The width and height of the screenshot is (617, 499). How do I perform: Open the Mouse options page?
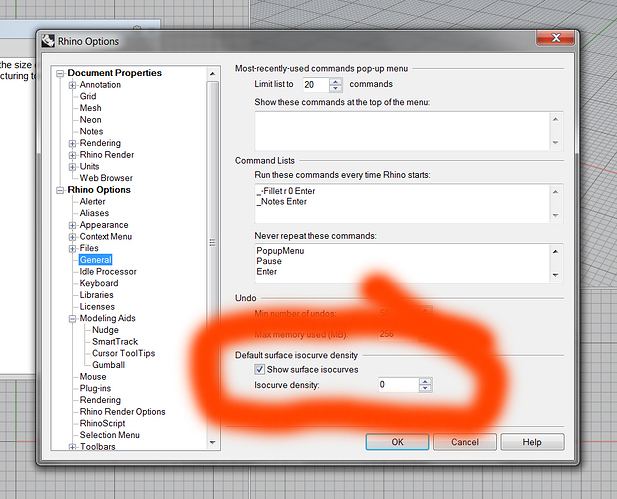93,377
